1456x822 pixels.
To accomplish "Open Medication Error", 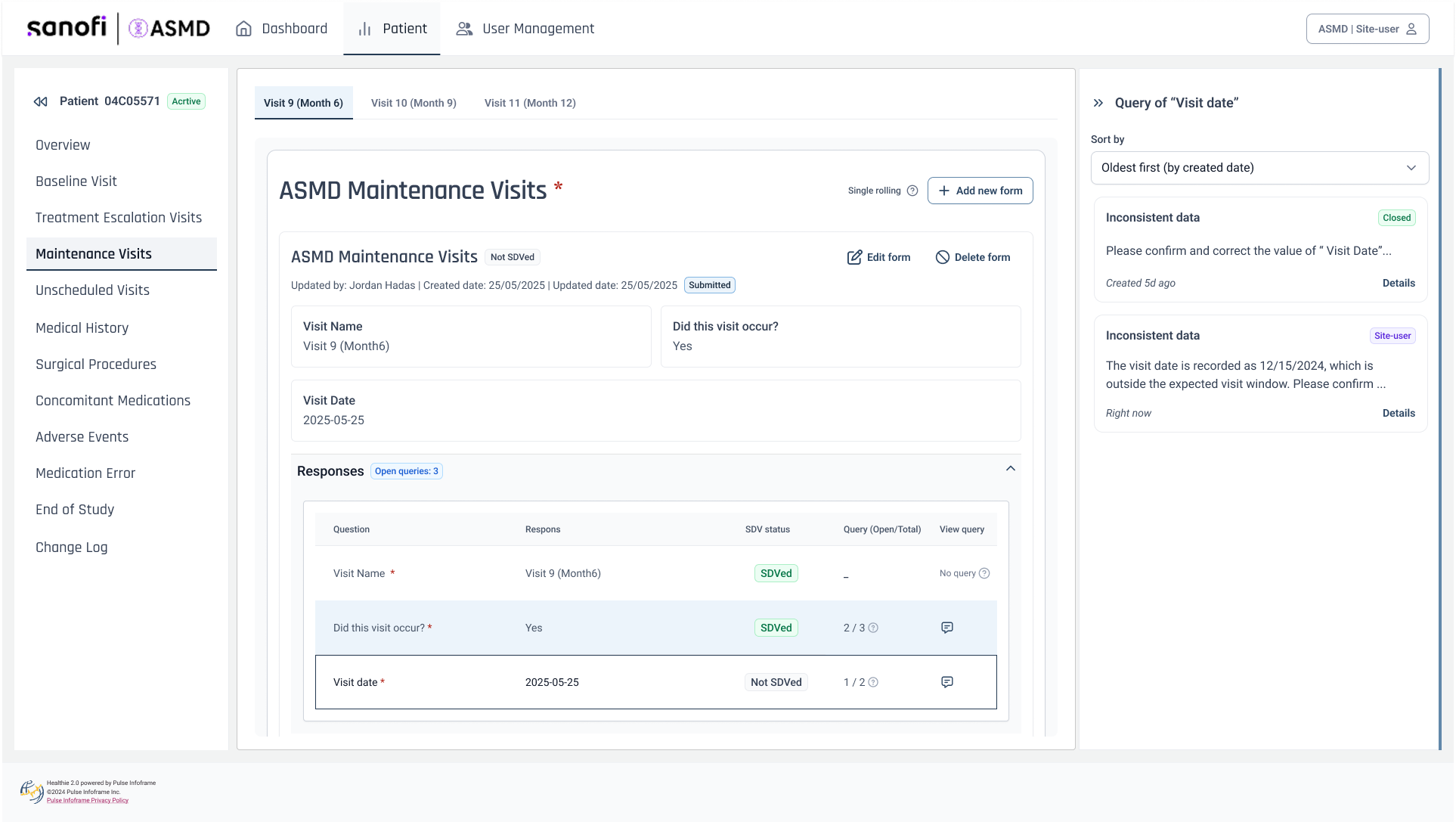I will point(85,473).
